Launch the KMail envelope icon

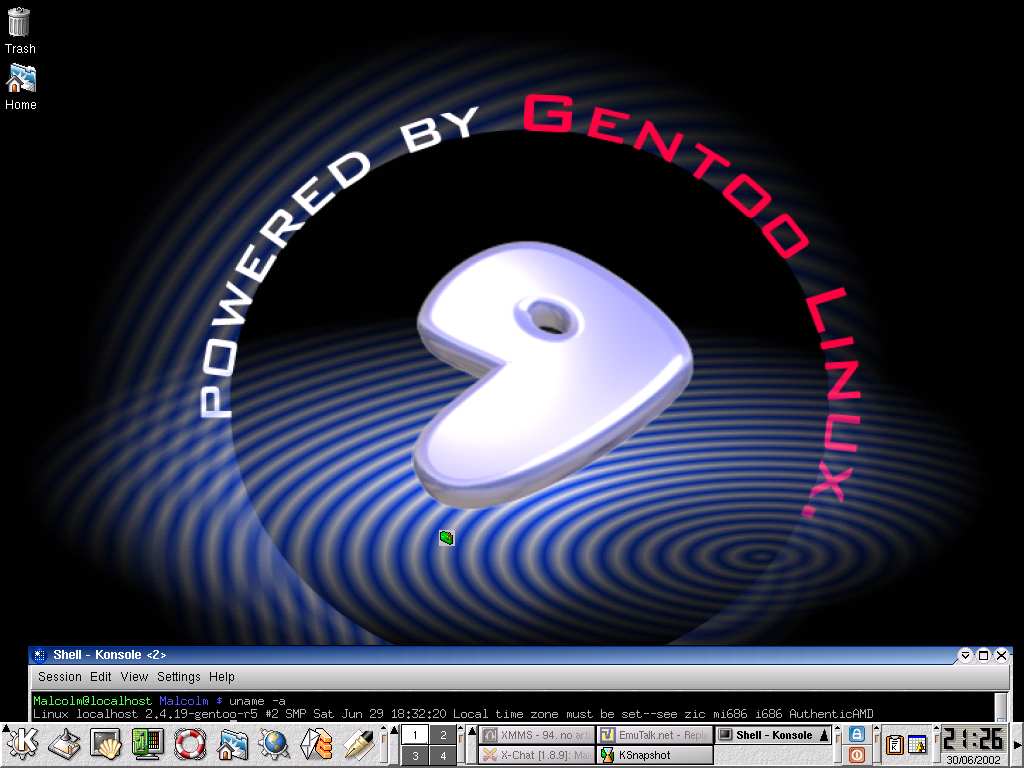316,743
